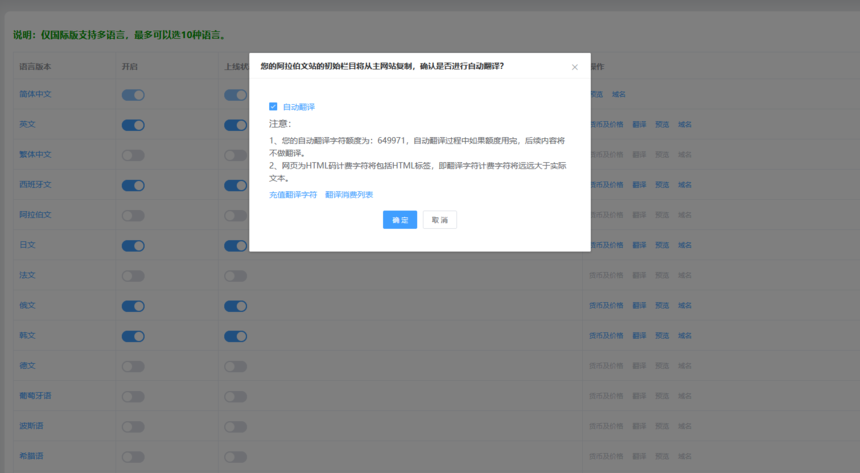Click the 域名 link in the 德文 row

684,366
